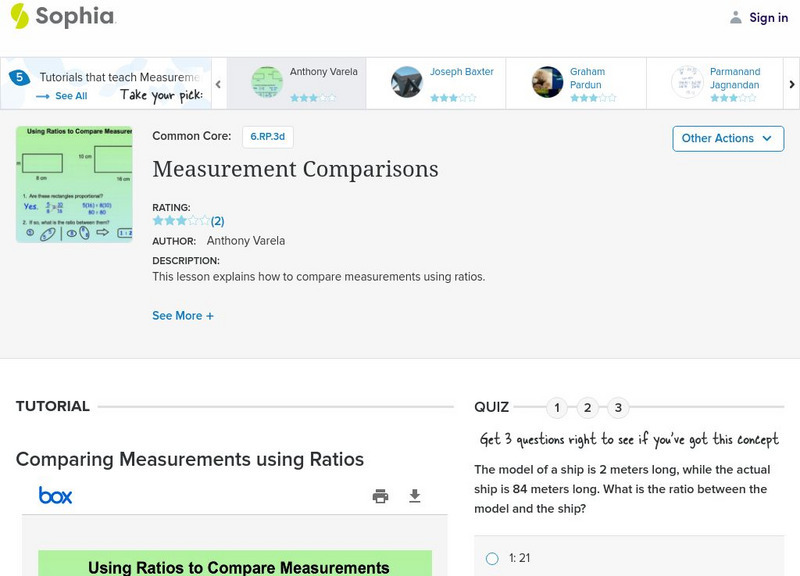Select Joseph Baxter's tutorial avatar

pyautogui.click(x=407, y=82)
